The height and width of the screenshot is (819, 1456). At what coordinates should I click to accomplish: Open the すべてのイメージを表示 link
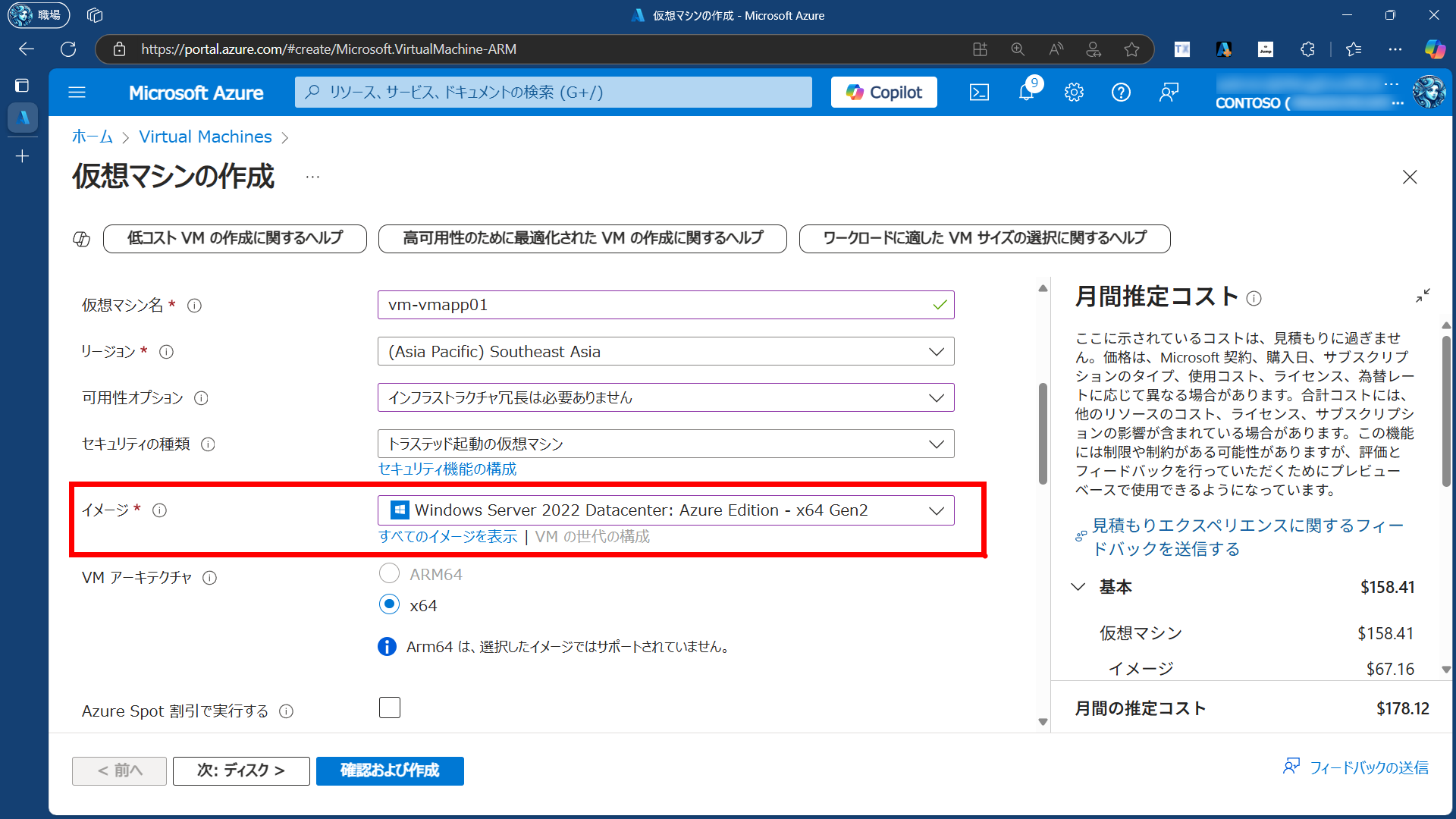point(447,537)
